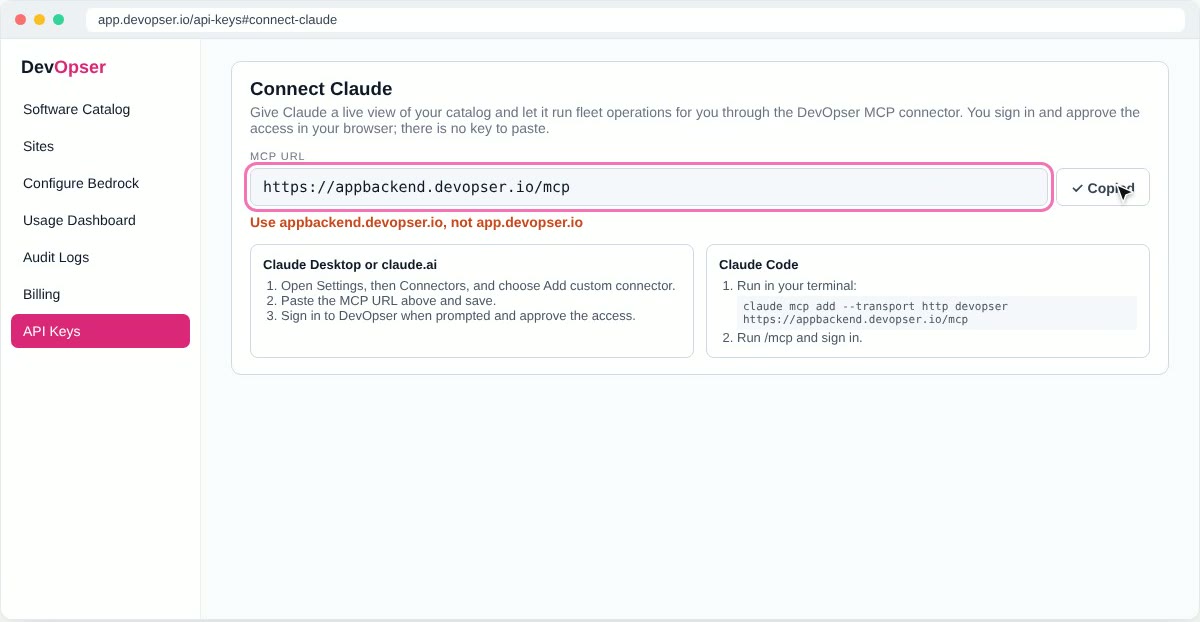The image size is (1200, 622).
Task: Click the Connect Claude heading
Action: click(321, 89)
